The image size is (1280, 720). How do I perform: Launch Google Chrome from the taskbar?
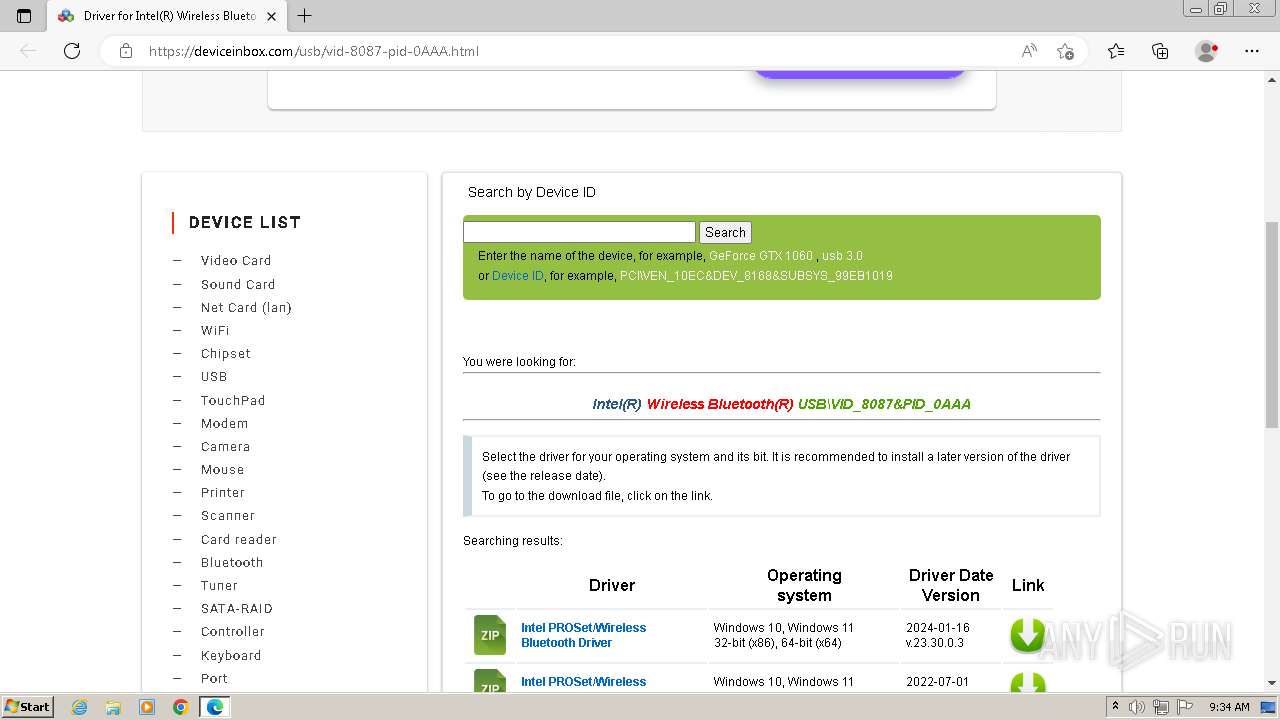click(x=180, y=707)
